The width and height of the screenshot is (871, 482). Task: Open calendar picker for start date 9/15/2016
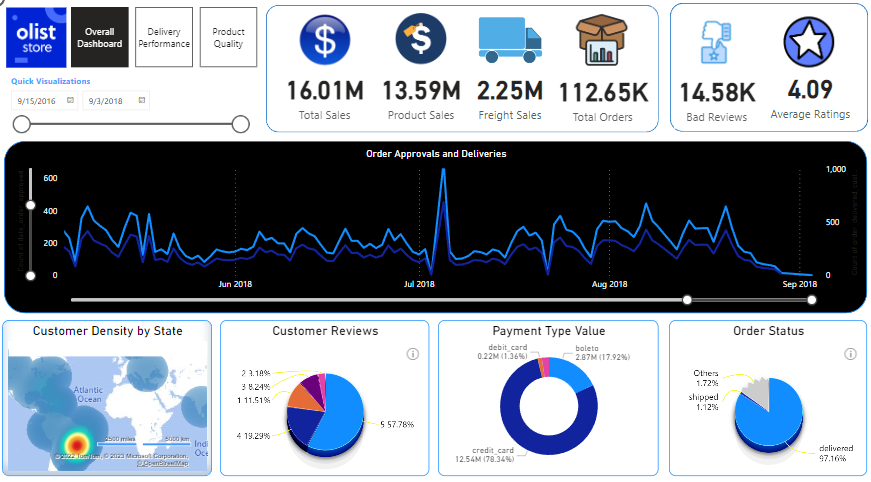pyautogui.click(x=70, y=101)
